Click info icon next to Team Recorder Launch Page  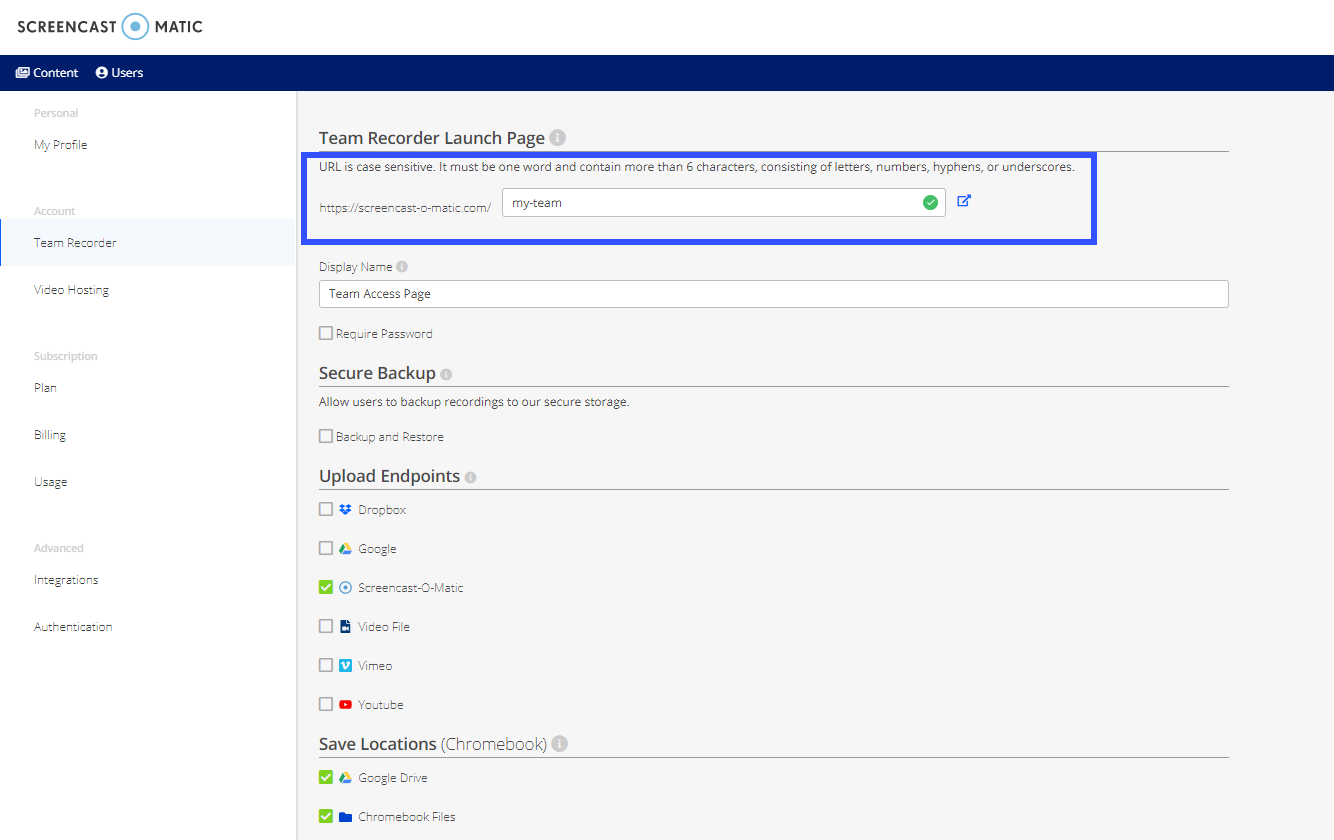click(558, 138)
